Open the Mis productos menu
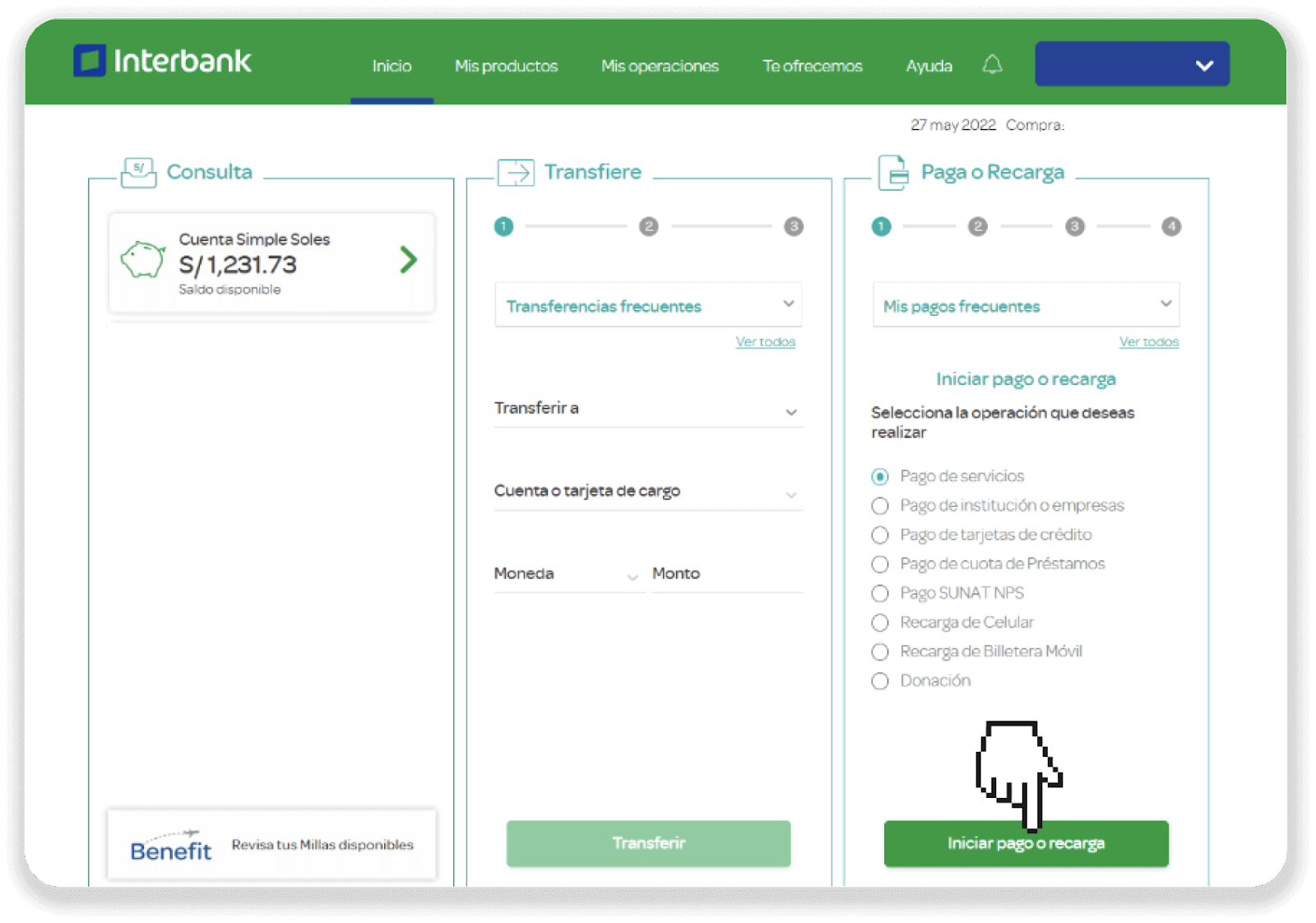Screen dimensions: 1316x923 point(506,66)
